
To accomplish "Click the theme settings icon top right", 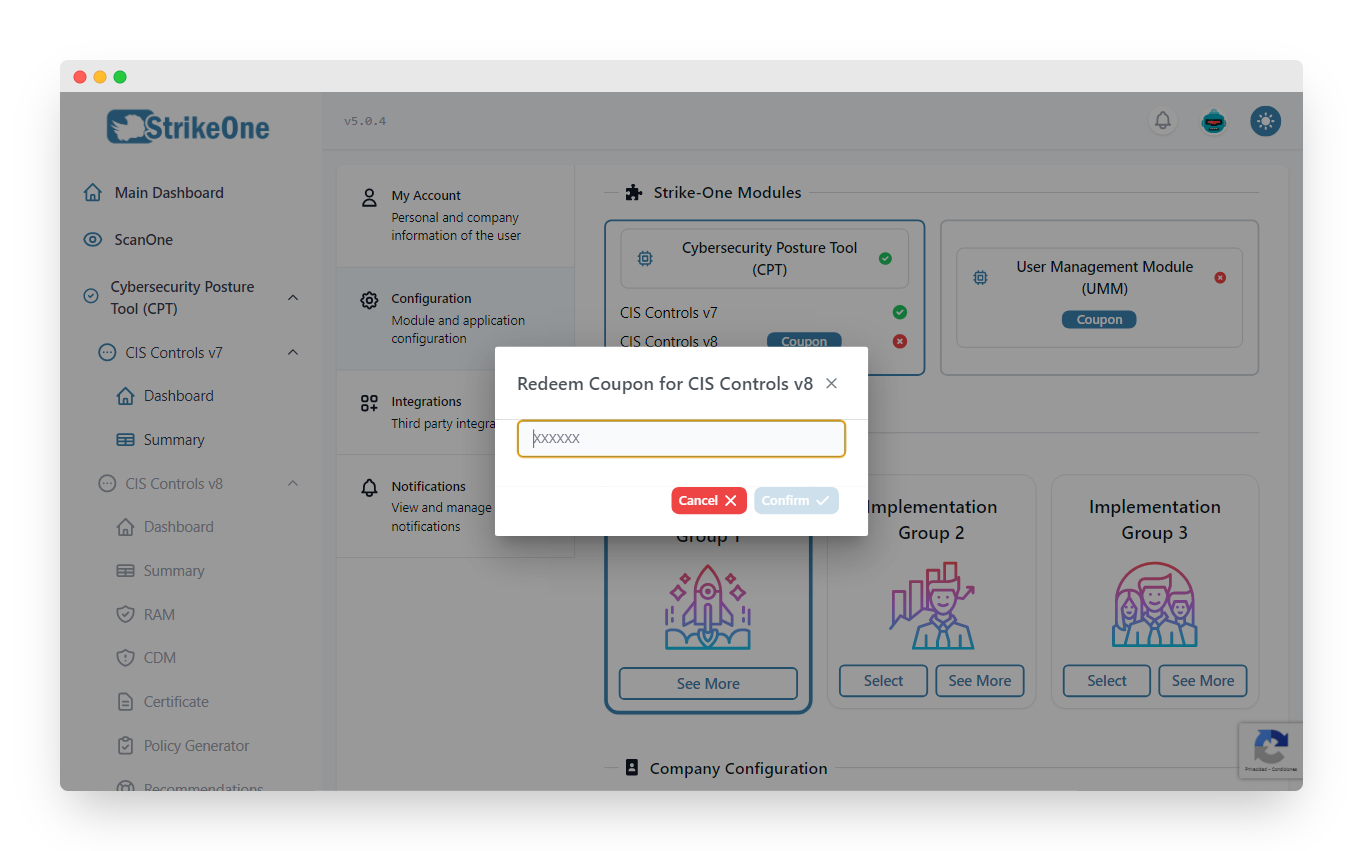I will tap(1265, 120).
